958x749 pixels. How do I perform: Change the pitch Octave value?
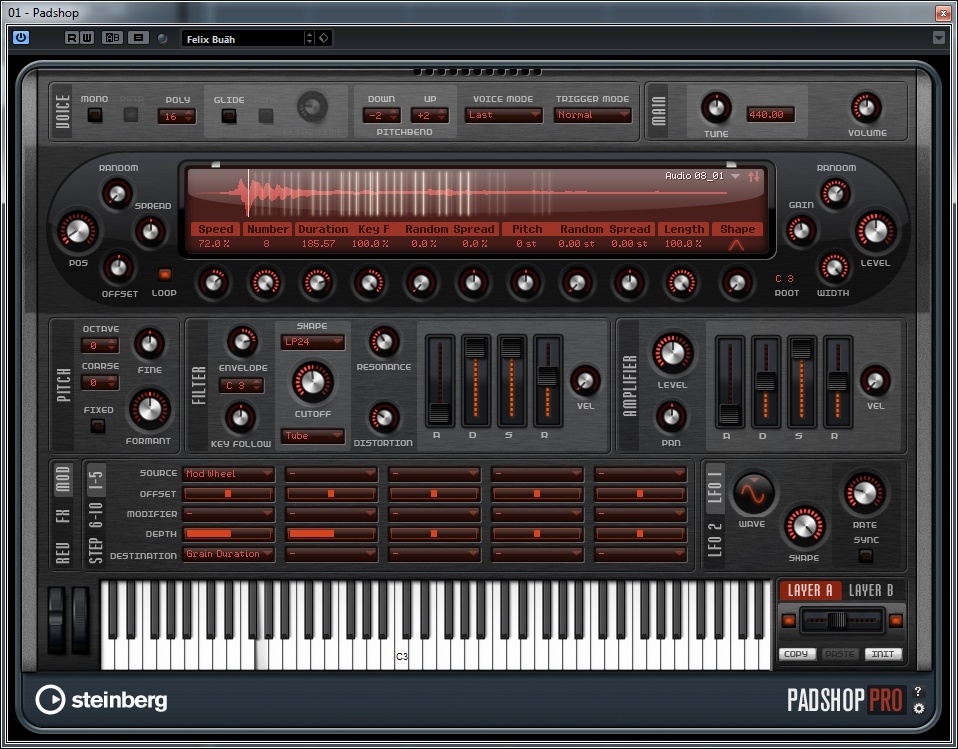click(100, 346)
